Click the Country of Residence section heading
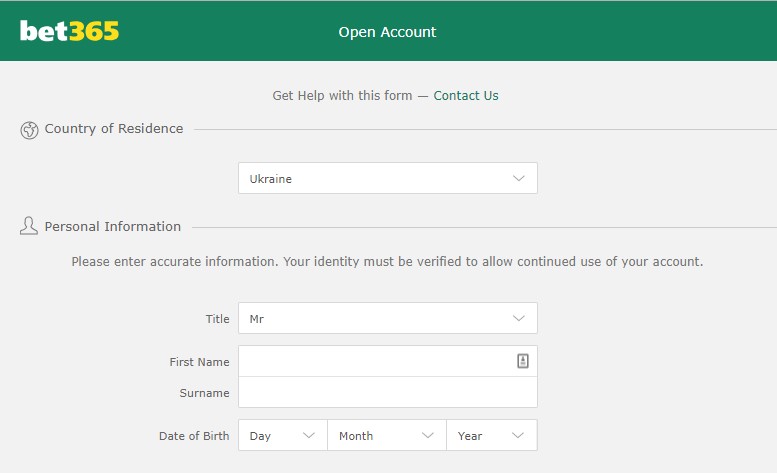This screenshot has width=777, height=473. [x=114, y=129]
